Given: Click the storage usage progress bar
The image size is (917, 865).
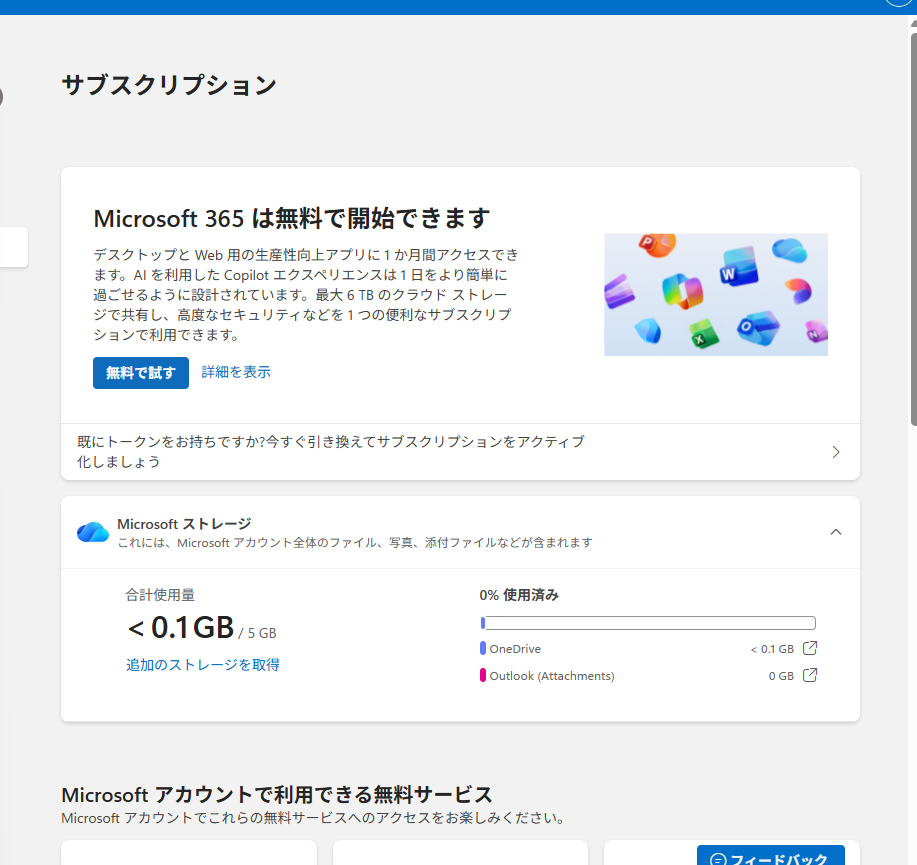Looking at the screenshot, I should [x=647, y=623].
